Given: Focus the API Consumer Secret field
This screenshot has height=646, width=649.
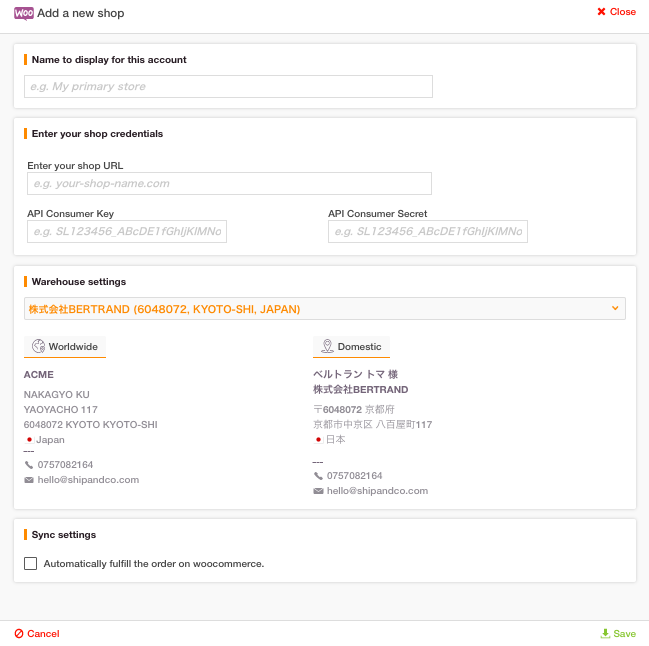Looking at the screenshot, I should [428, 231].
